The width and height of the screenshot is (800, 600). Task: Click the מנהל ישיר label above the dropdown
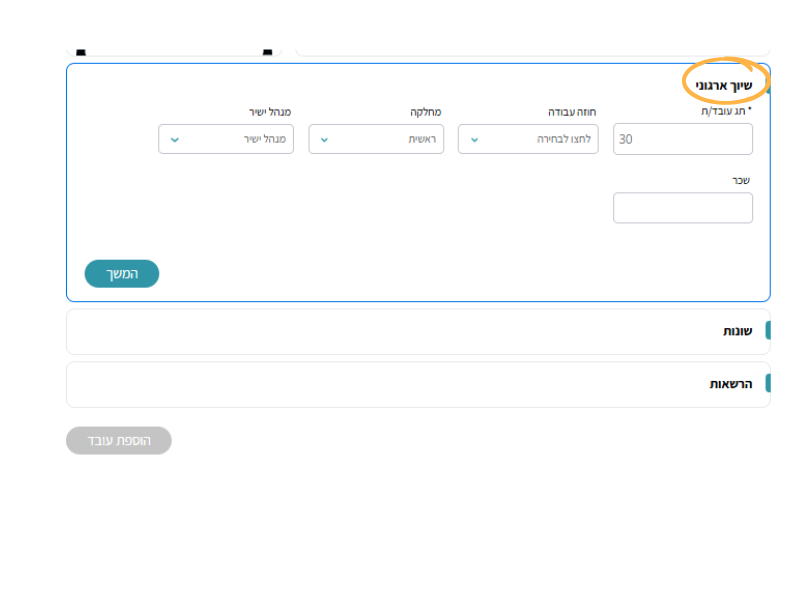click(x=270, y=112)
